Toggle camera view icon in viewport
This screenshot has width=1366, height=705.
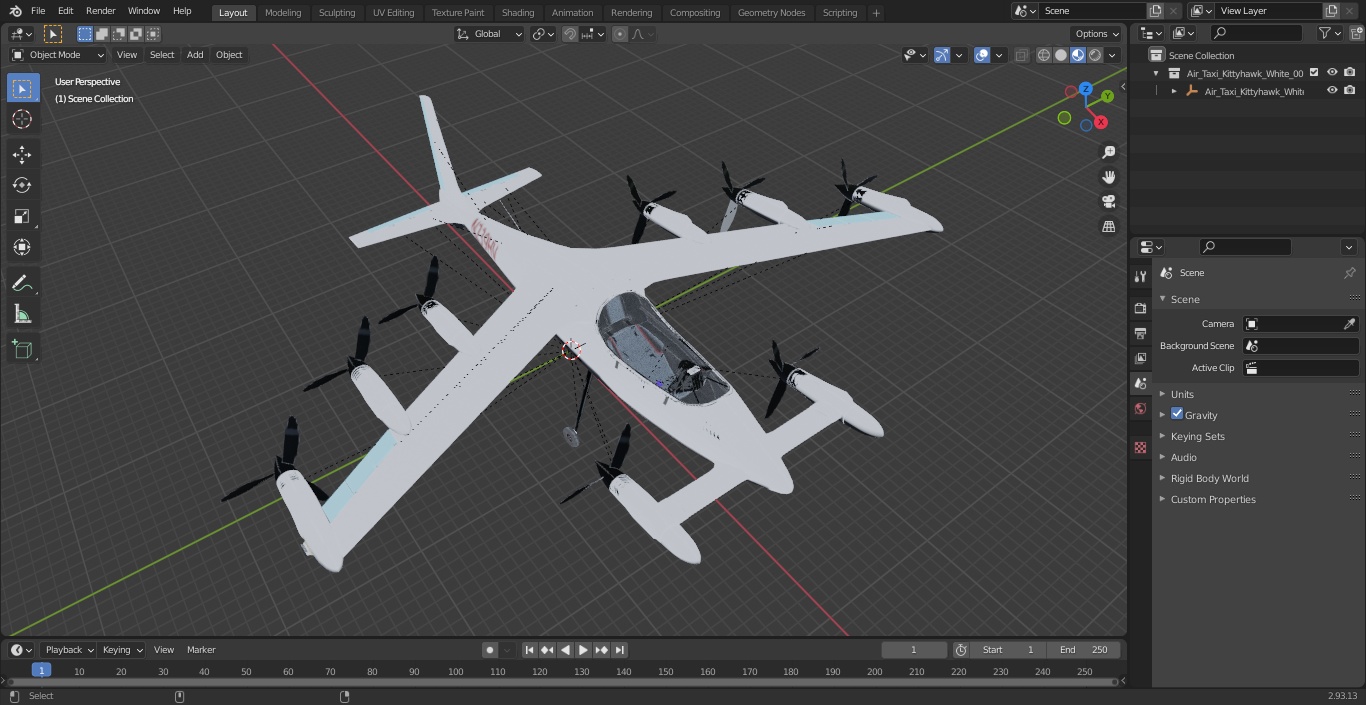tap(1108, 202)
